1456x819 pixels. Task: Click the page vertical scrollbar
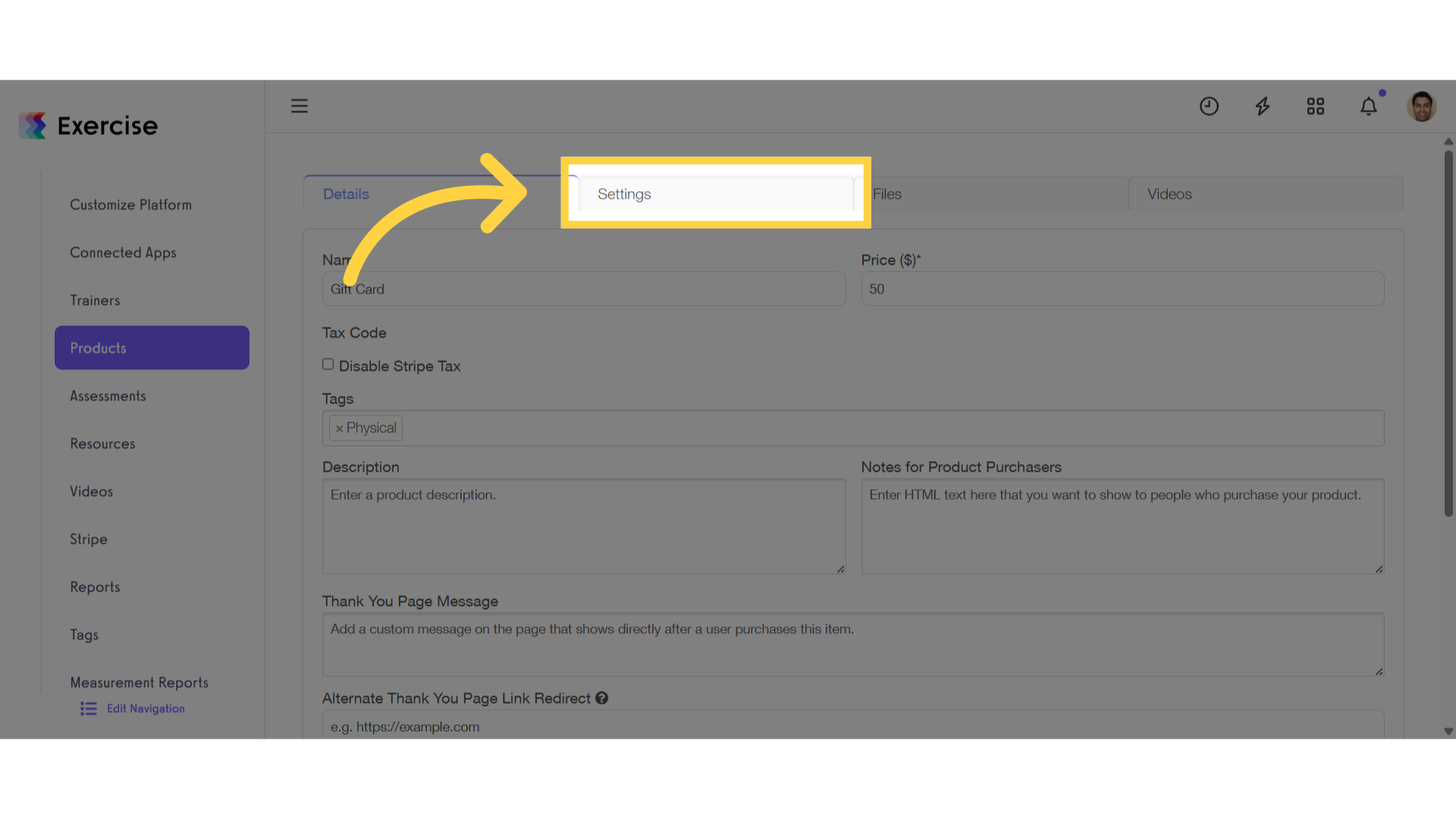coord(1448,334)
